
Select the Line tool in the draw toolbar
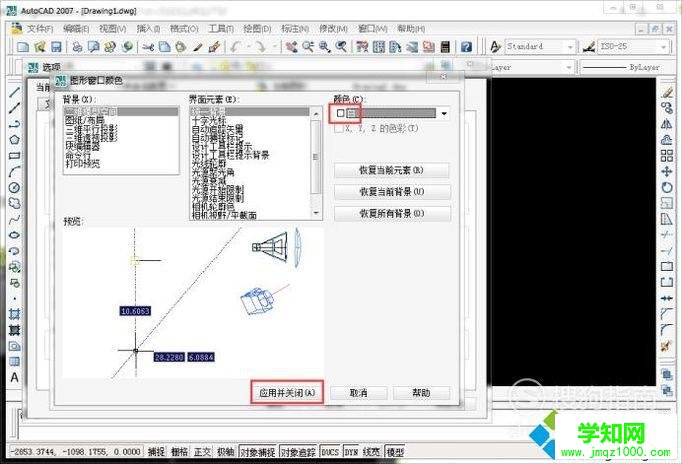(14, 92)
